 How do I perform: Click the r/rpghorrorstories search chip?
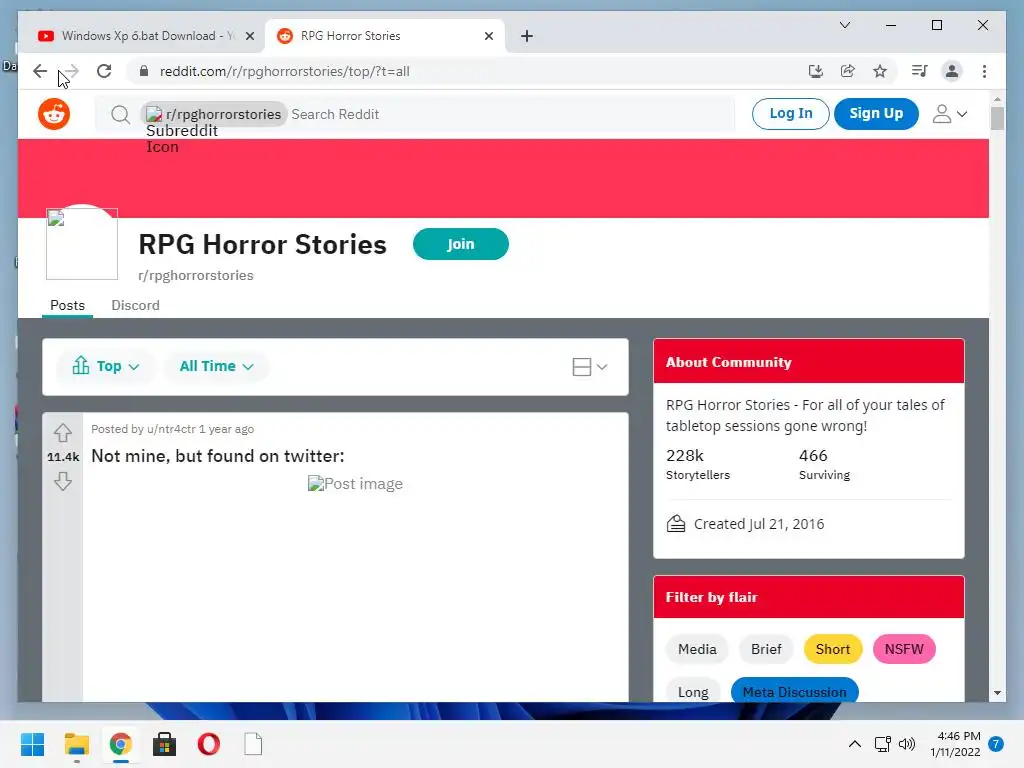214,114
